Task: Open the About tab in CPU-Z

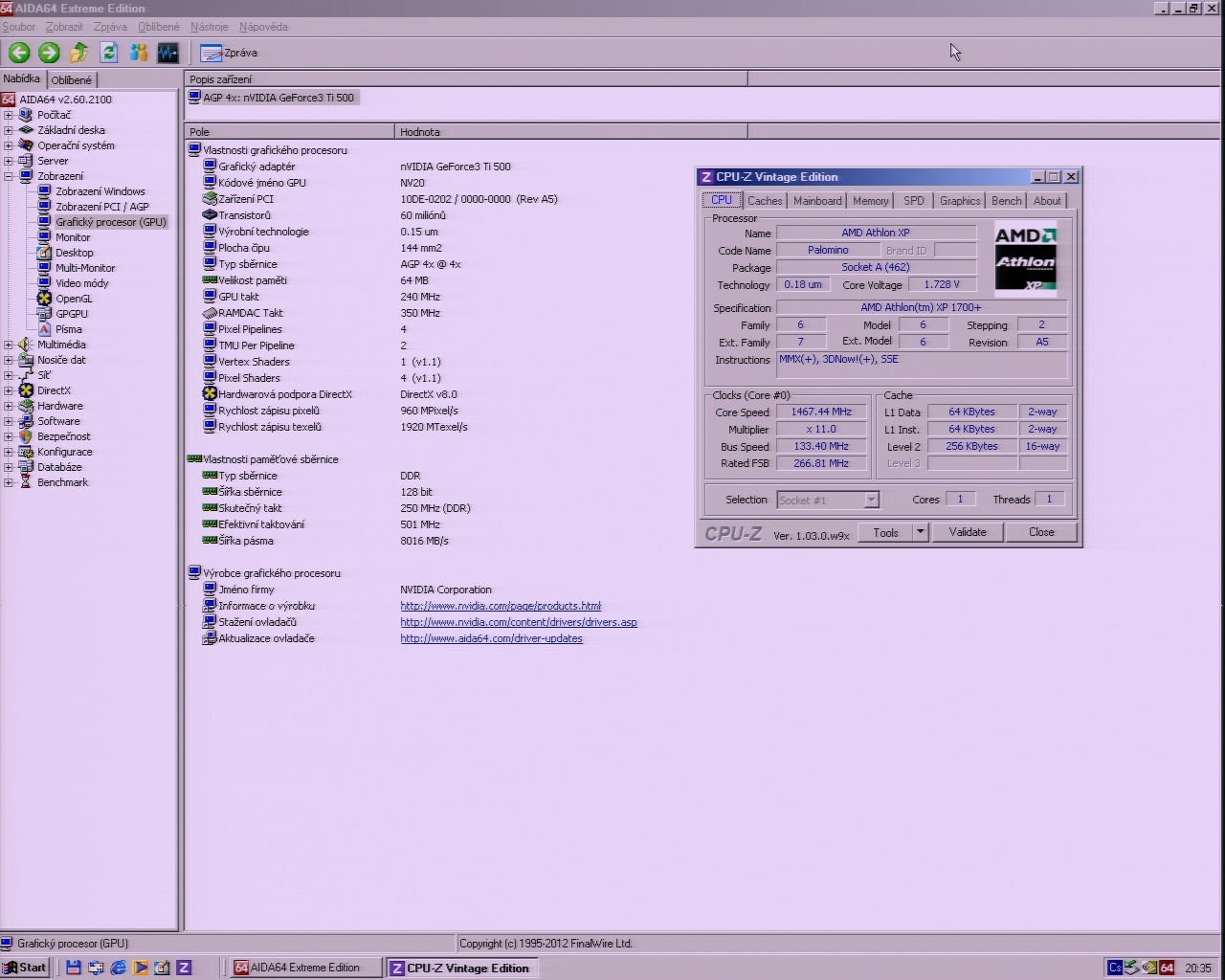Action: 1047,201
